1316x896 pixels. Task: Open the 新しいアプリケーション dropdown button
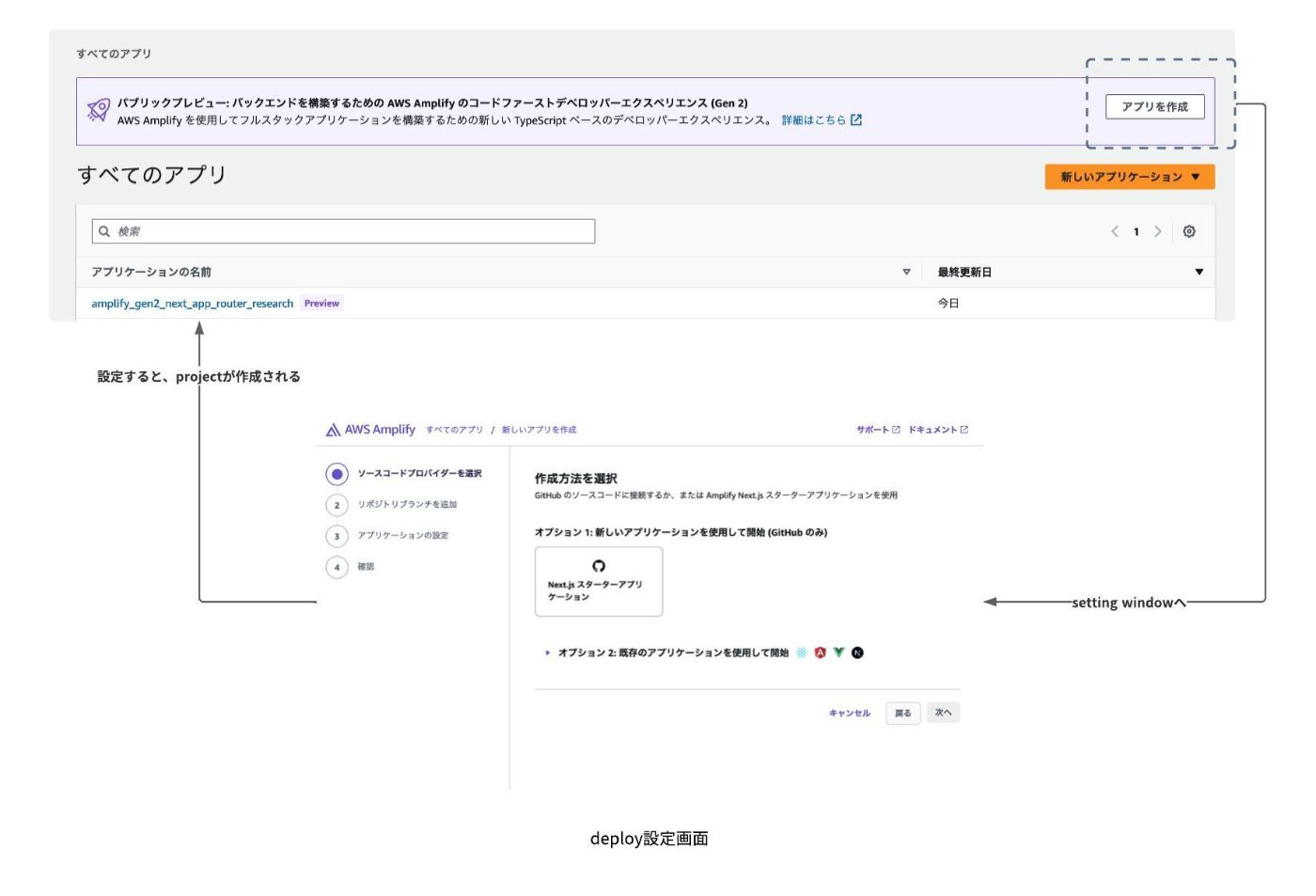click(x=1129, y=177)
